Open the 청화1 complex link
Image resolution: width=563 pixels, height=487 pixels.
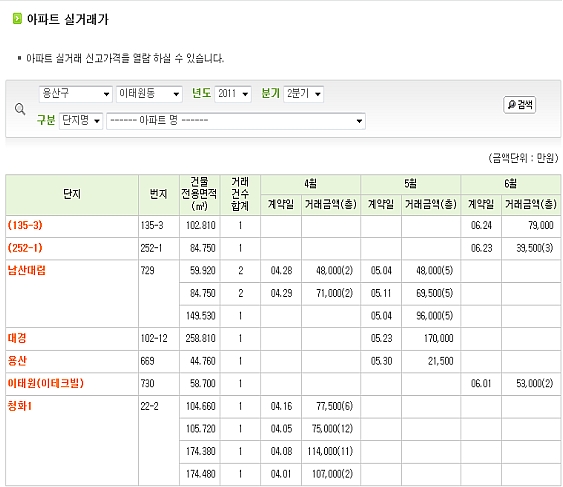click(x=20, y=406)
